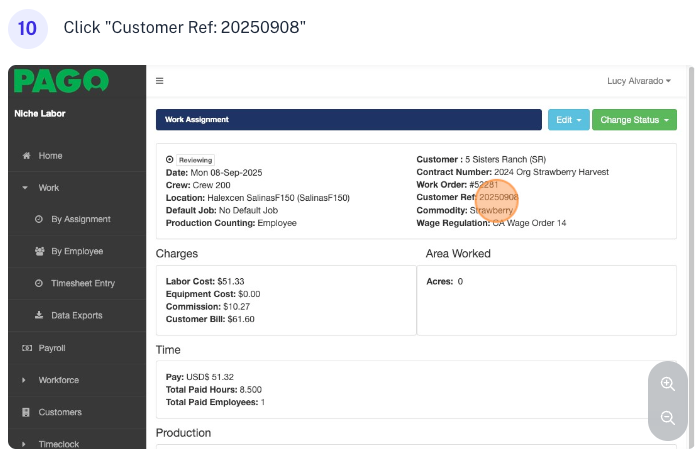
Task: Expand the Workforce sidebar section
Action: [58, 380]
